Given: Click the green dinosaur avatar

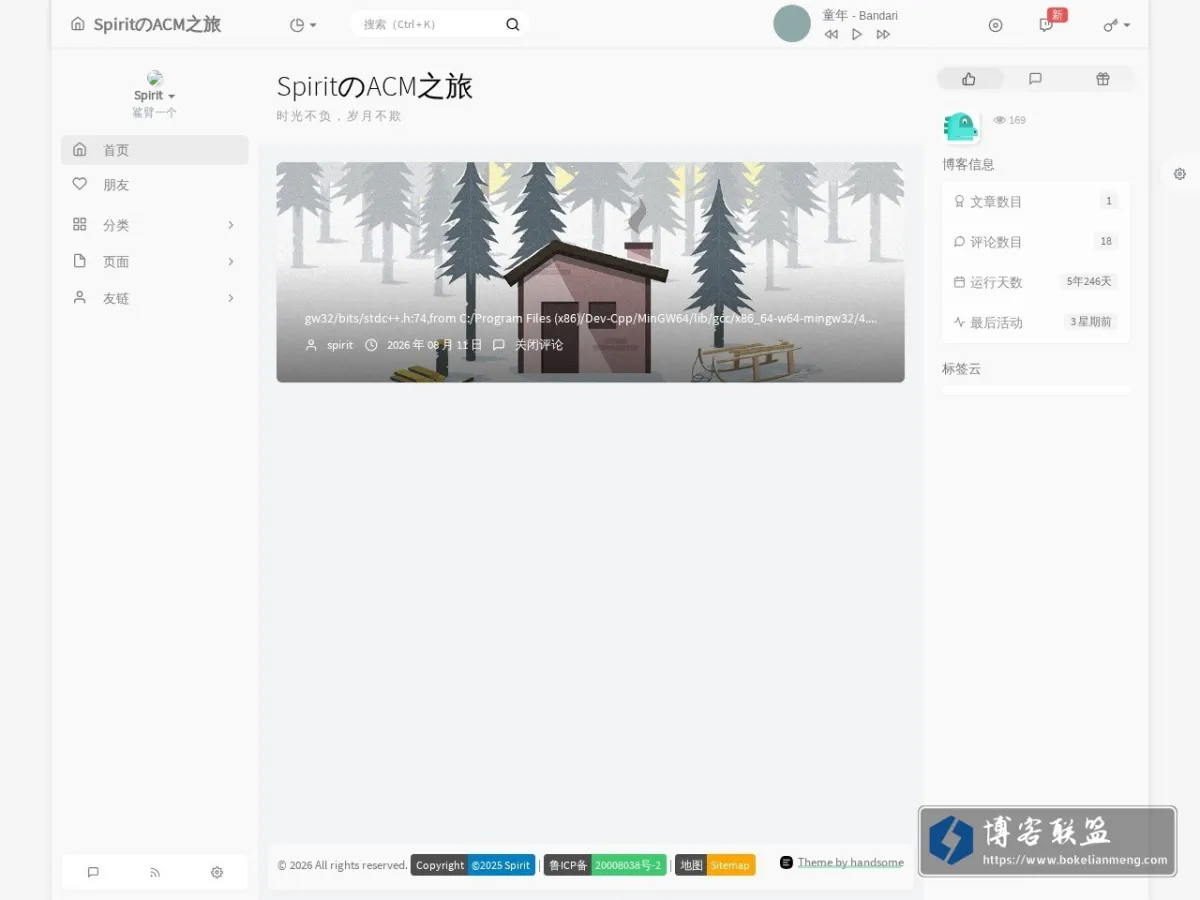Looking at the screenshot, I should [x=960, y=126].
